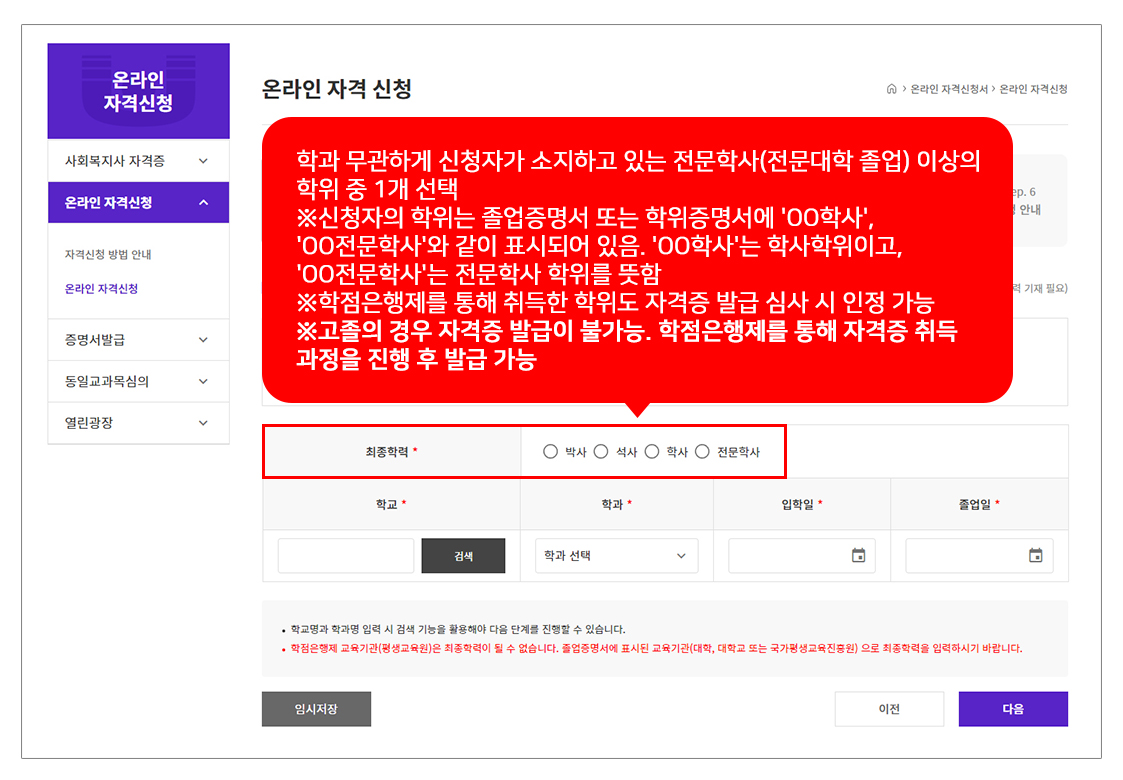Select the 석사 radio button
This screenshot has width=1123, height=780.
tap(601, 452)
